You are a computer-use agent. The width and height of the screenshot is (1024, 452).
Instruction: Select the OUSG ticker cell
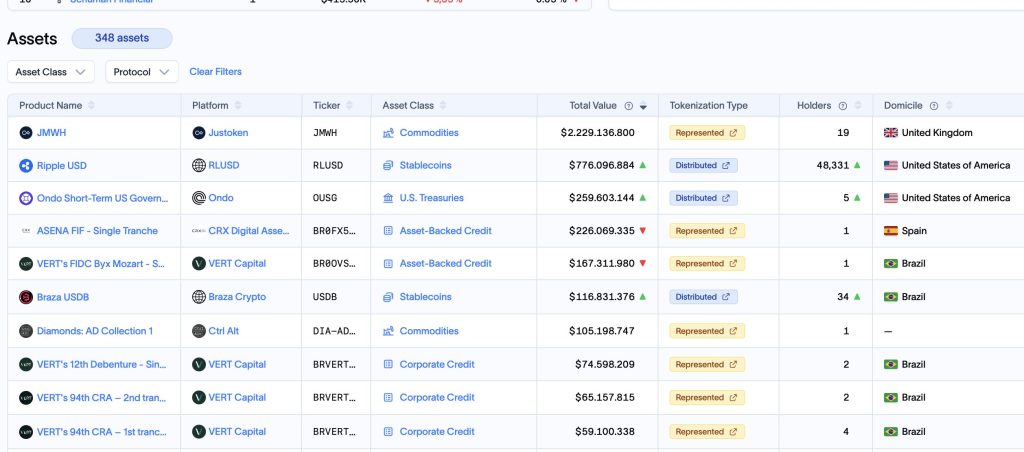(325, 198)
